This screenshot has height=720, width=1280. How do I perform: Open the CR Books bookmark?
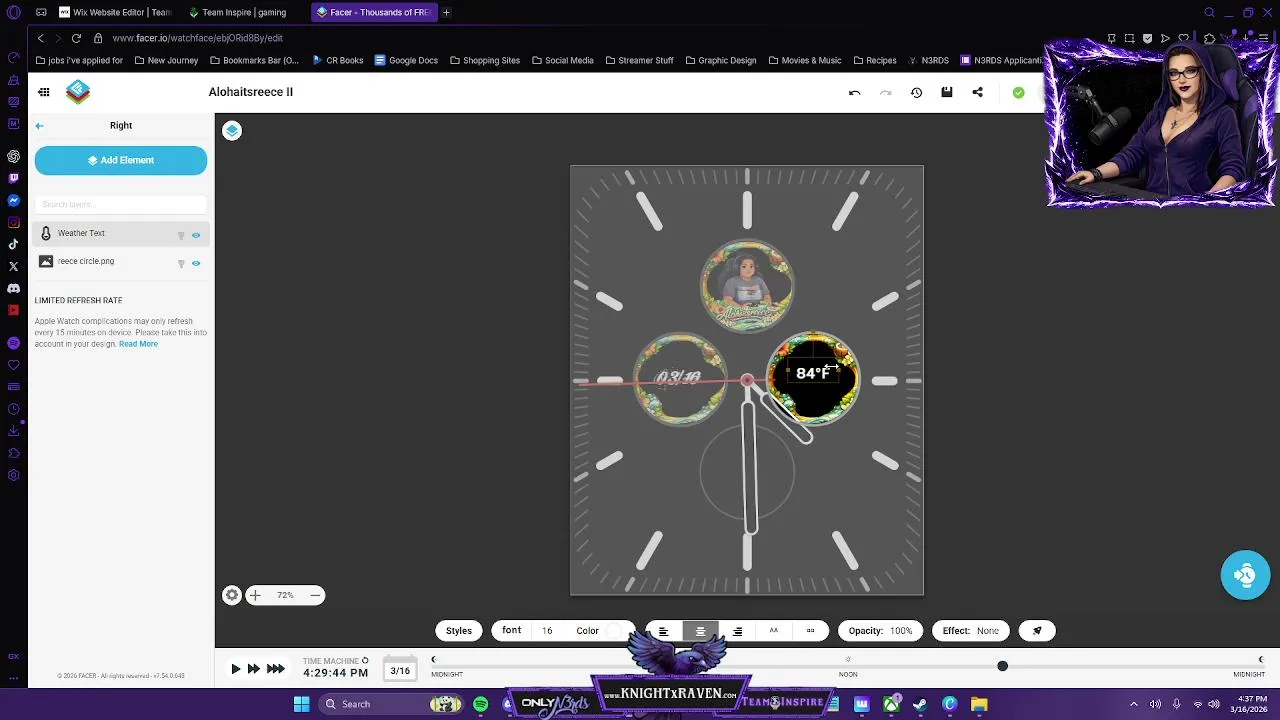(x=337, y=60)
